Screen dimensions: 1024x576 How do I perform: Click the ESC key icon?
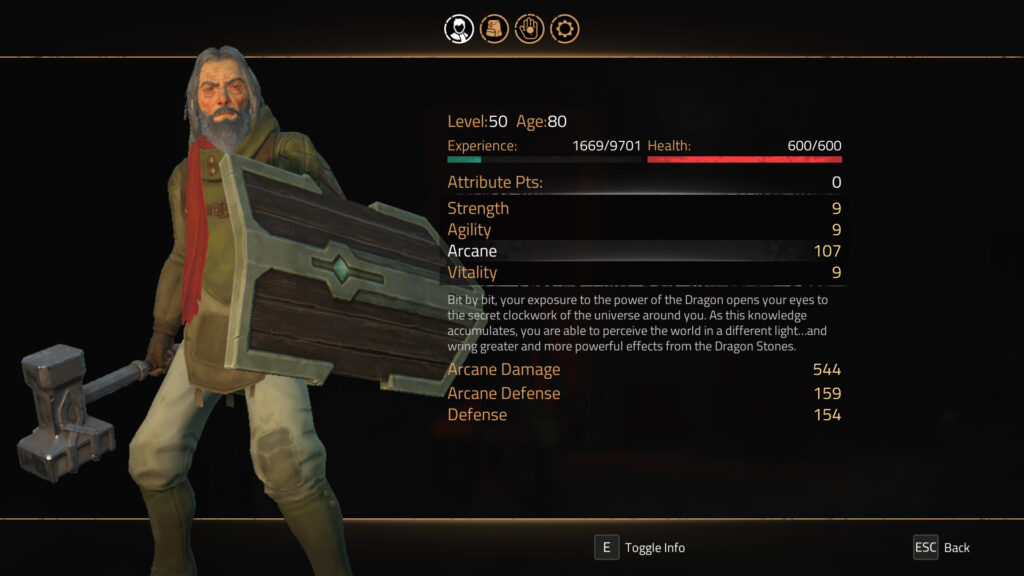(x=925, y=547)
